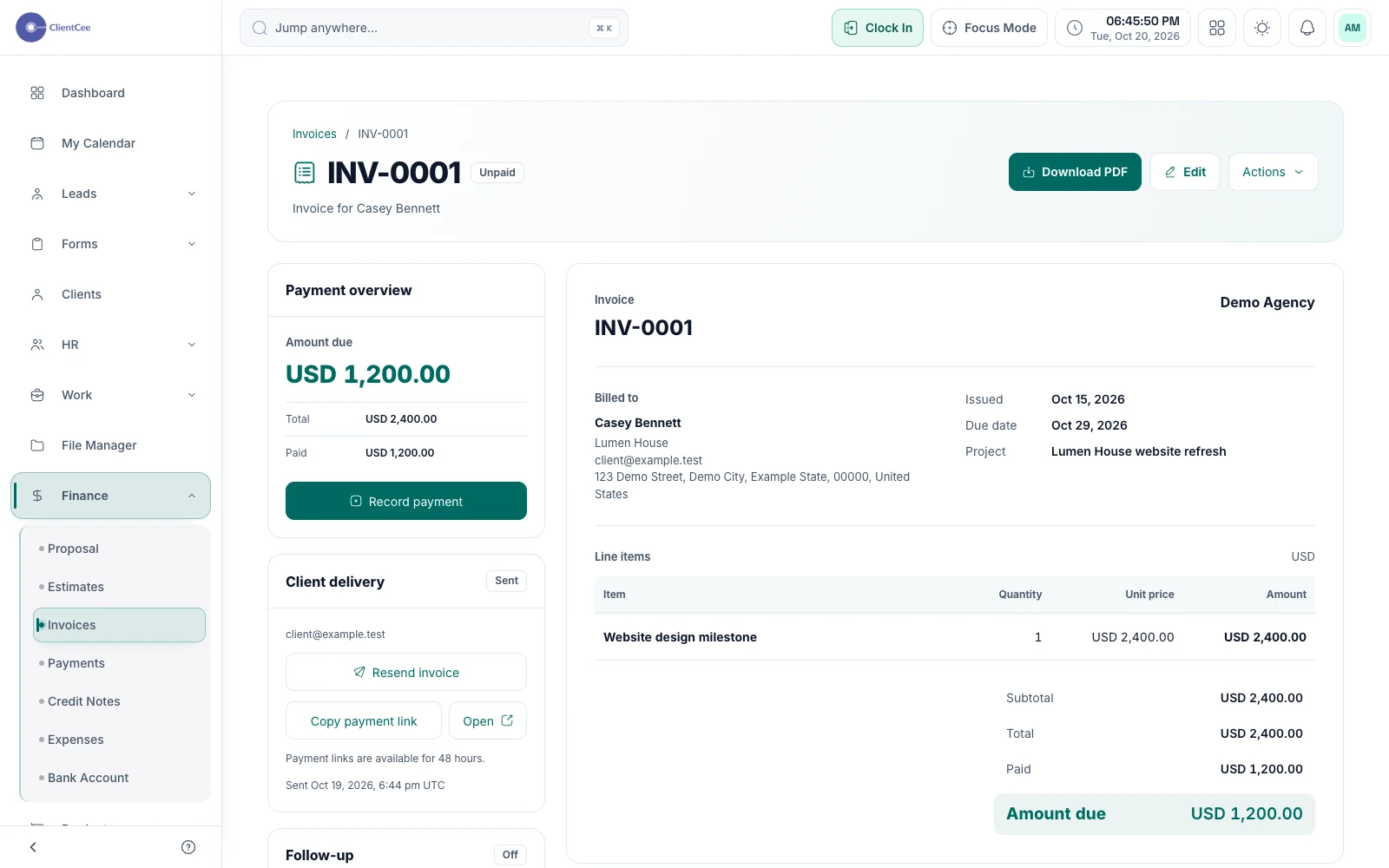Click the 'Website design milestone' line item
Viewport: 1389px width, 868px height.
(680, 637)
